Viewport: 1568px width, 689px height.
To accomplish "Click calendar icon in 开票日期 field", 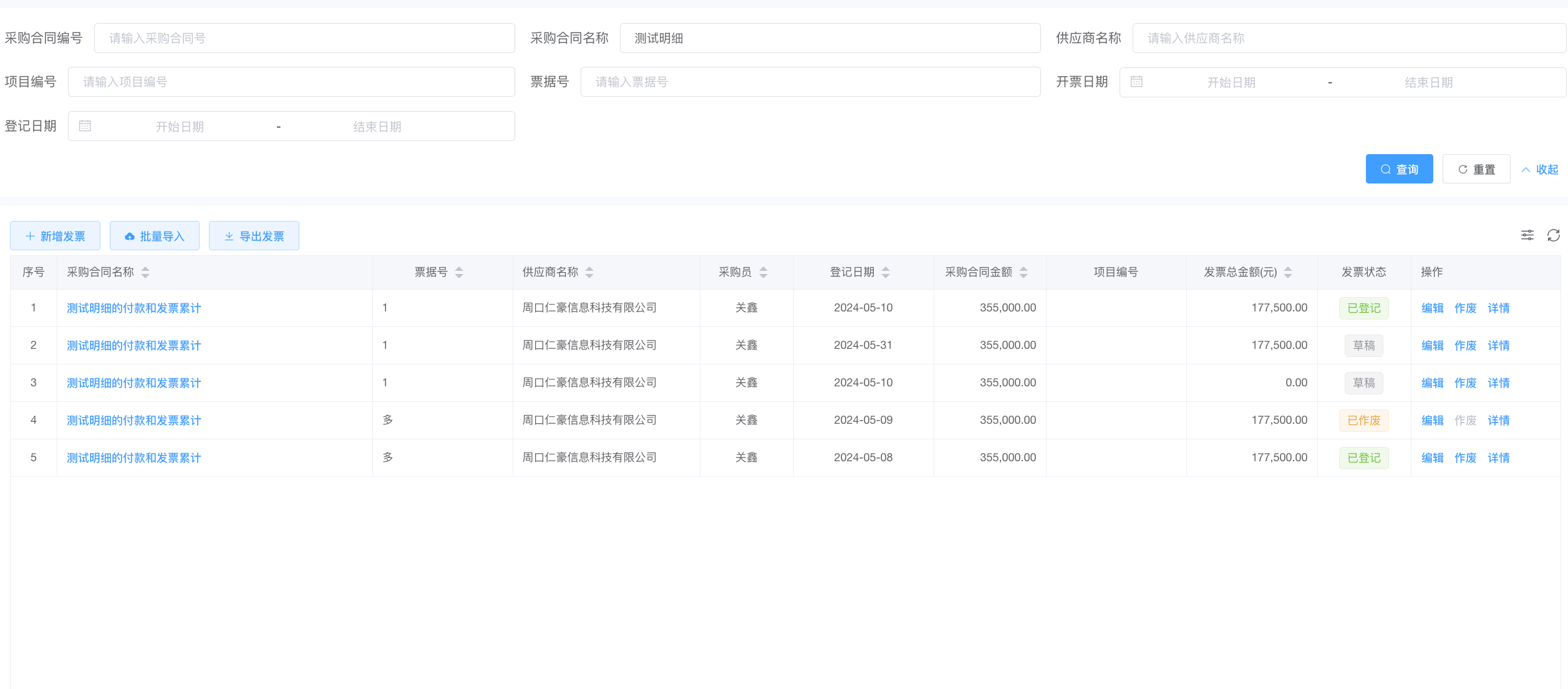I will click(1136, 82).
